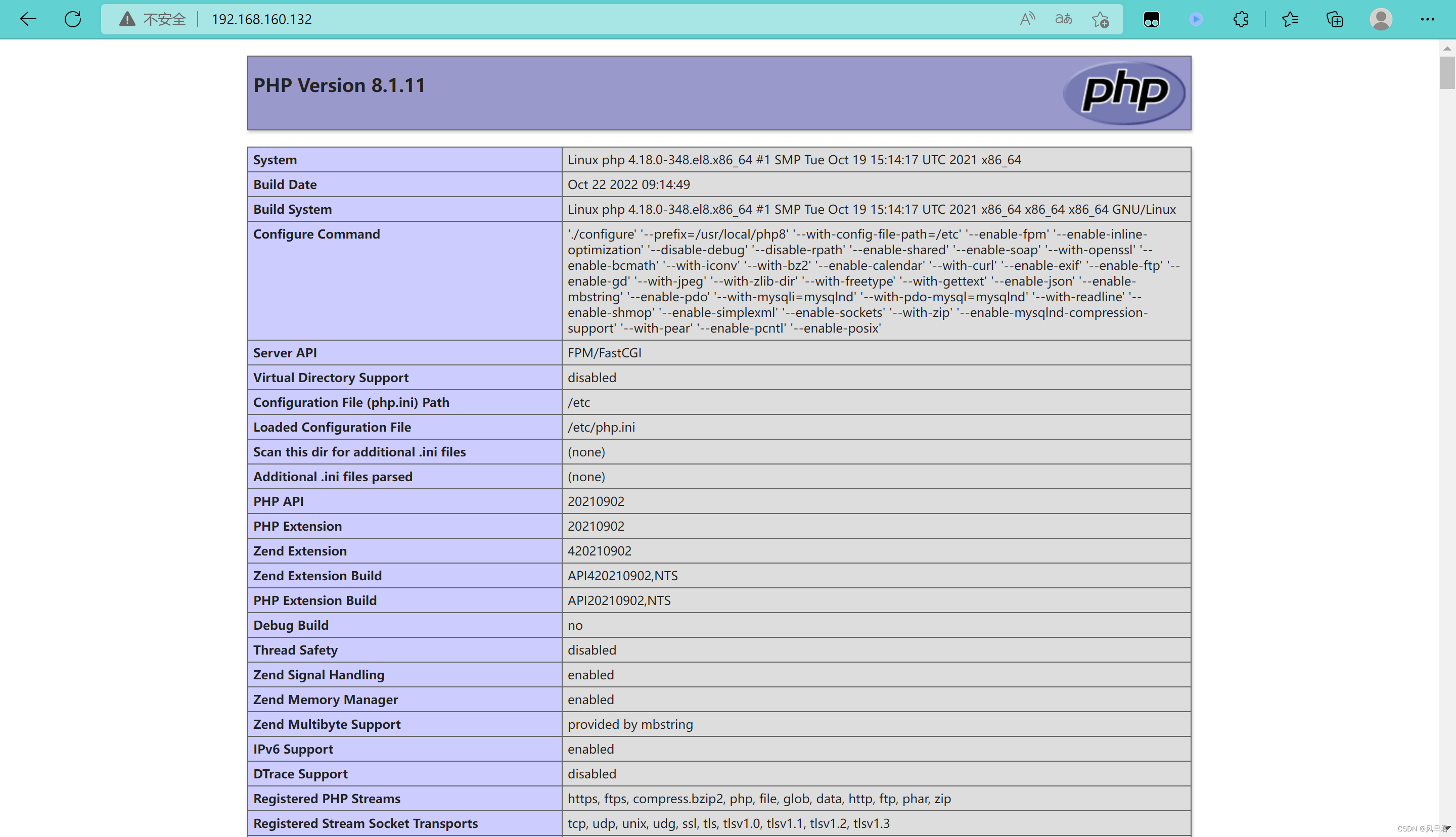This screenshot has height=837, width=1456.
Task: Add page to favorites star icon
Action: click(1100, 19)
